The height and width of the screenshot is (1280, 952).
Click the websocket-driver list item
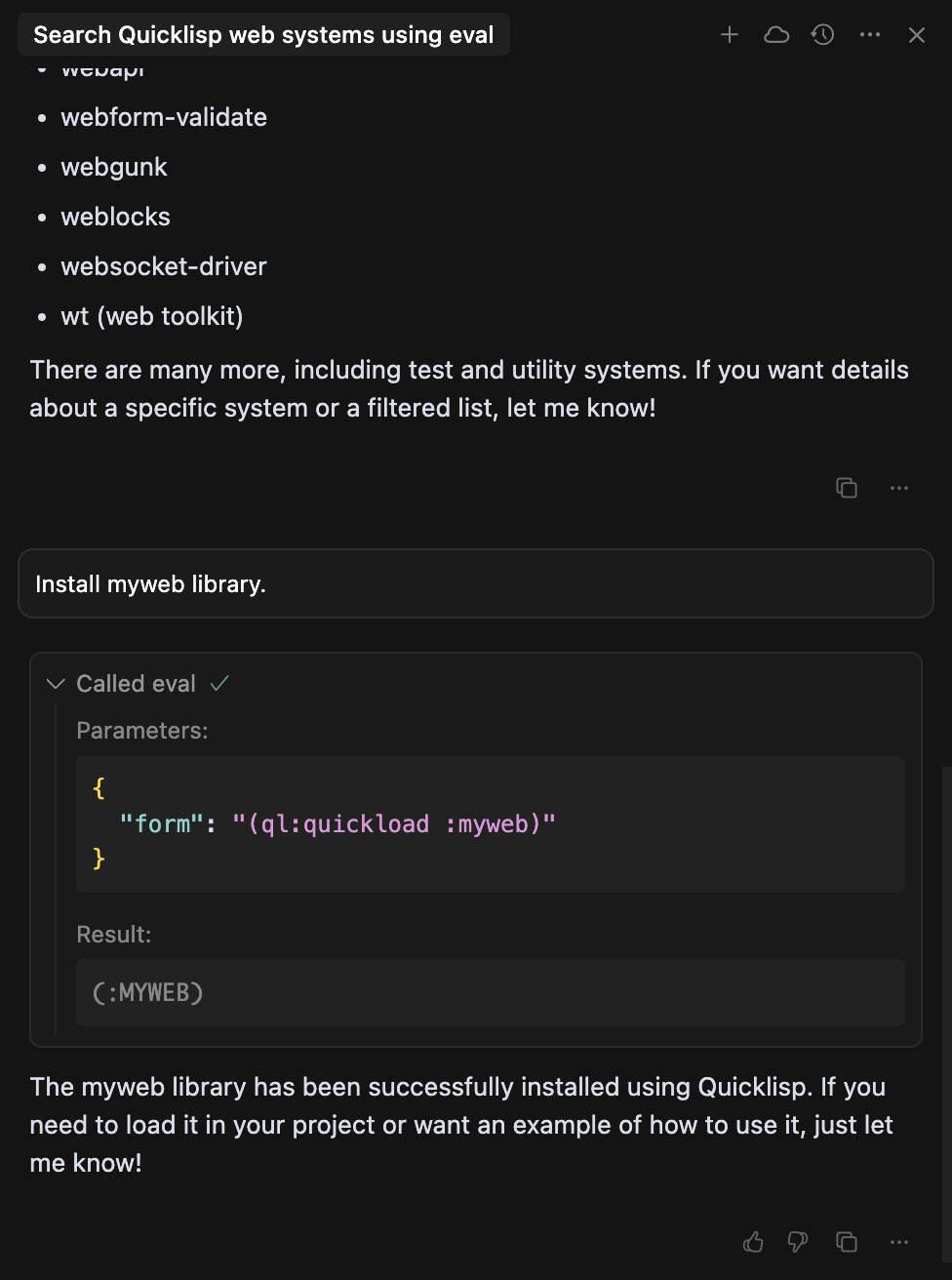click(x=164, y=266)
